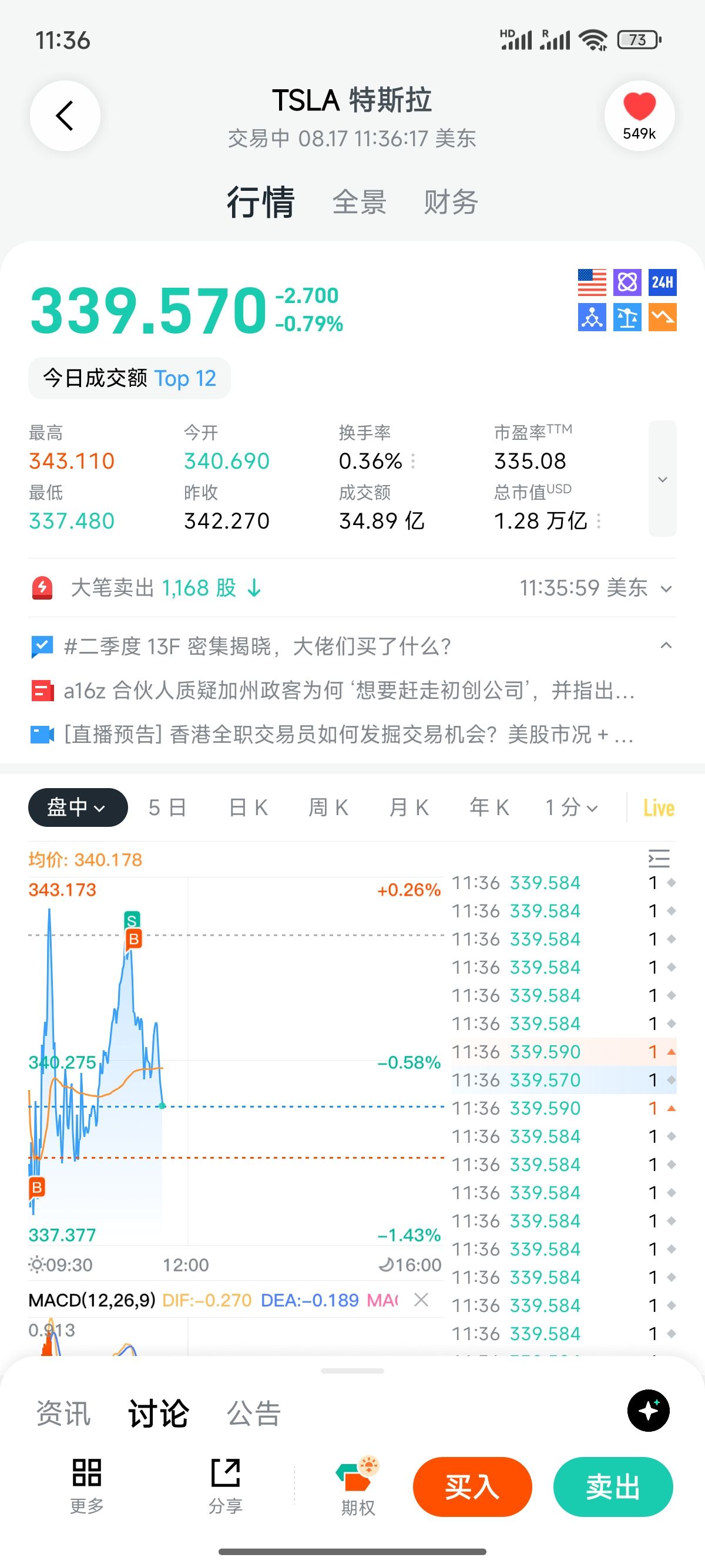This screenshot has width=705, height=1568.
Task: Open the #二季度 13F 密集揭晓 topic
Action: [257, 647]
